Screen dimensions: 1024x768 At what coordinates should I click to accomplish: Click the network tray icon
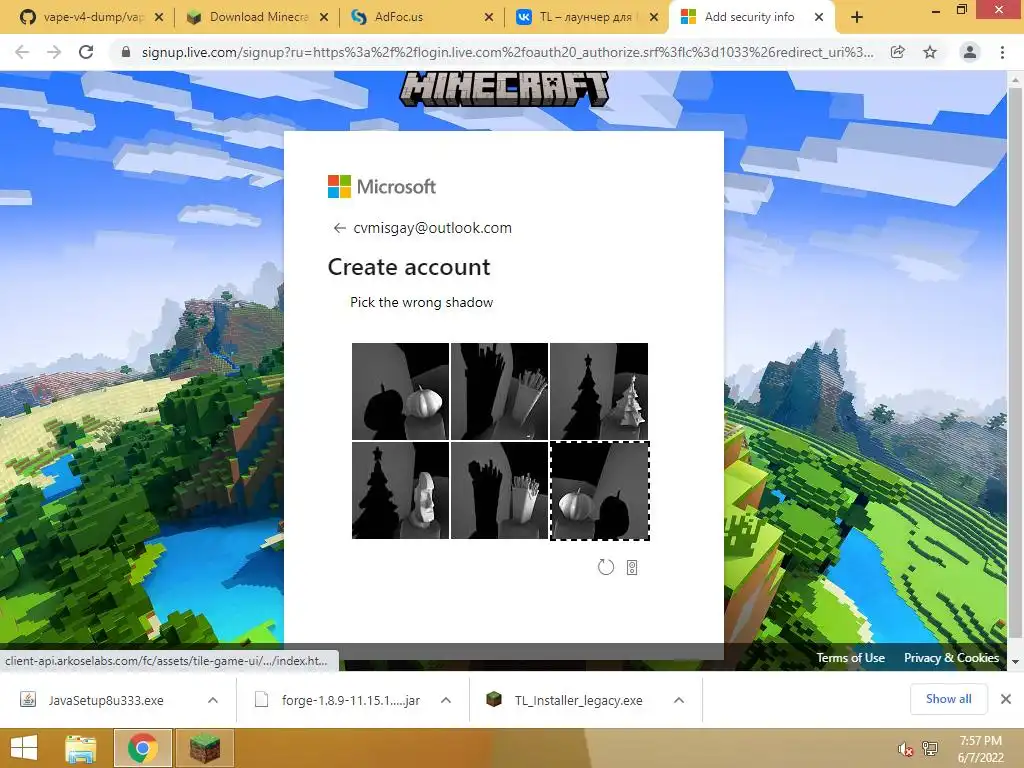929,748
